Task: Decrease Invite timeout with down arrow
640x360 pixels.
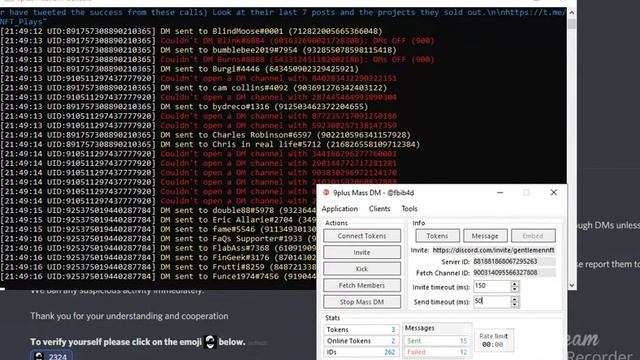Action: point(515,289)
